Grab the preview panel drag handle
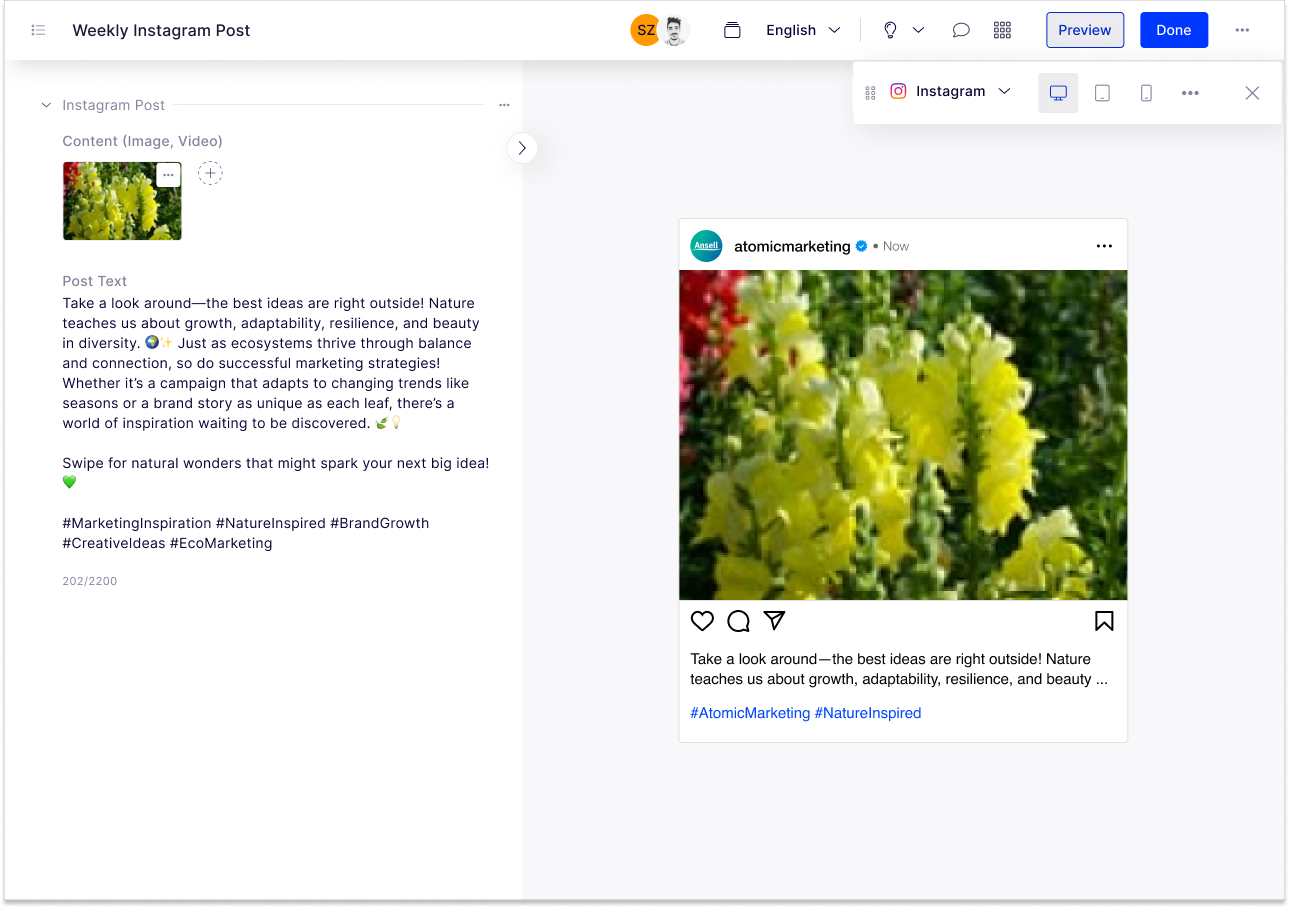1289x908 pixels. point(870,92)
